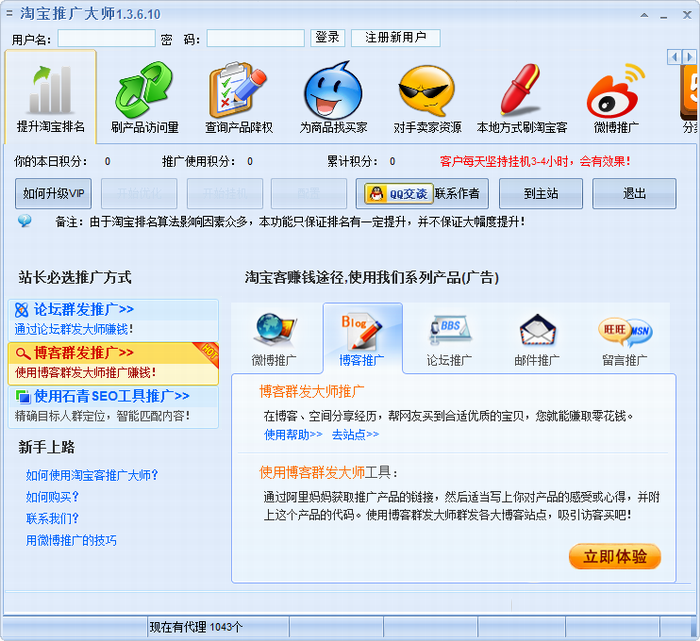Click the orange 立即体验 button
This screenshot has width=700, height=641.
[615, 556]
